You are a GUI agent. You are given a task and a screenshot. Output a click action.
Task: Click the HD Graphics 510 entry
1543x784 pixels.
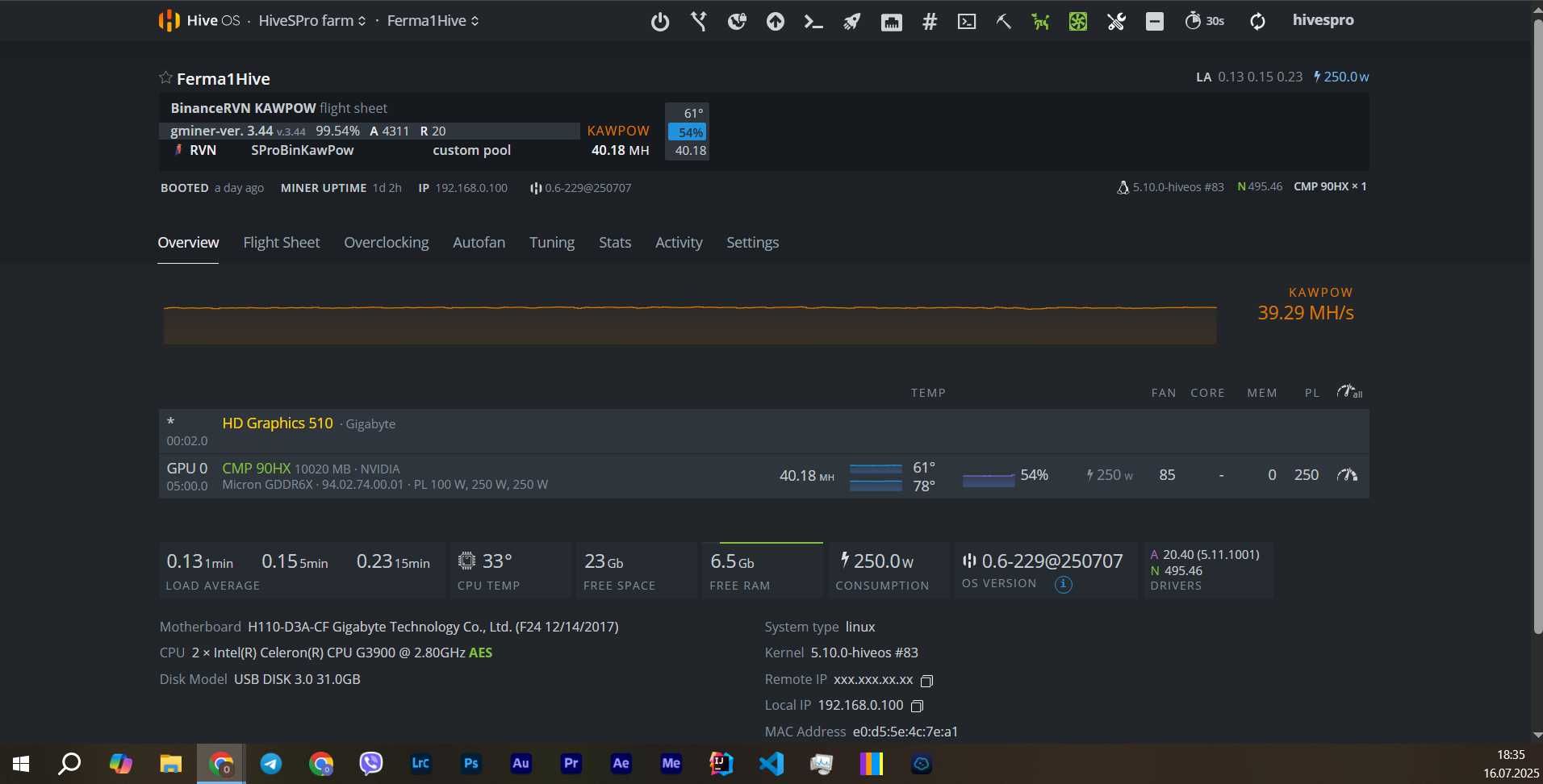[278, 423]
